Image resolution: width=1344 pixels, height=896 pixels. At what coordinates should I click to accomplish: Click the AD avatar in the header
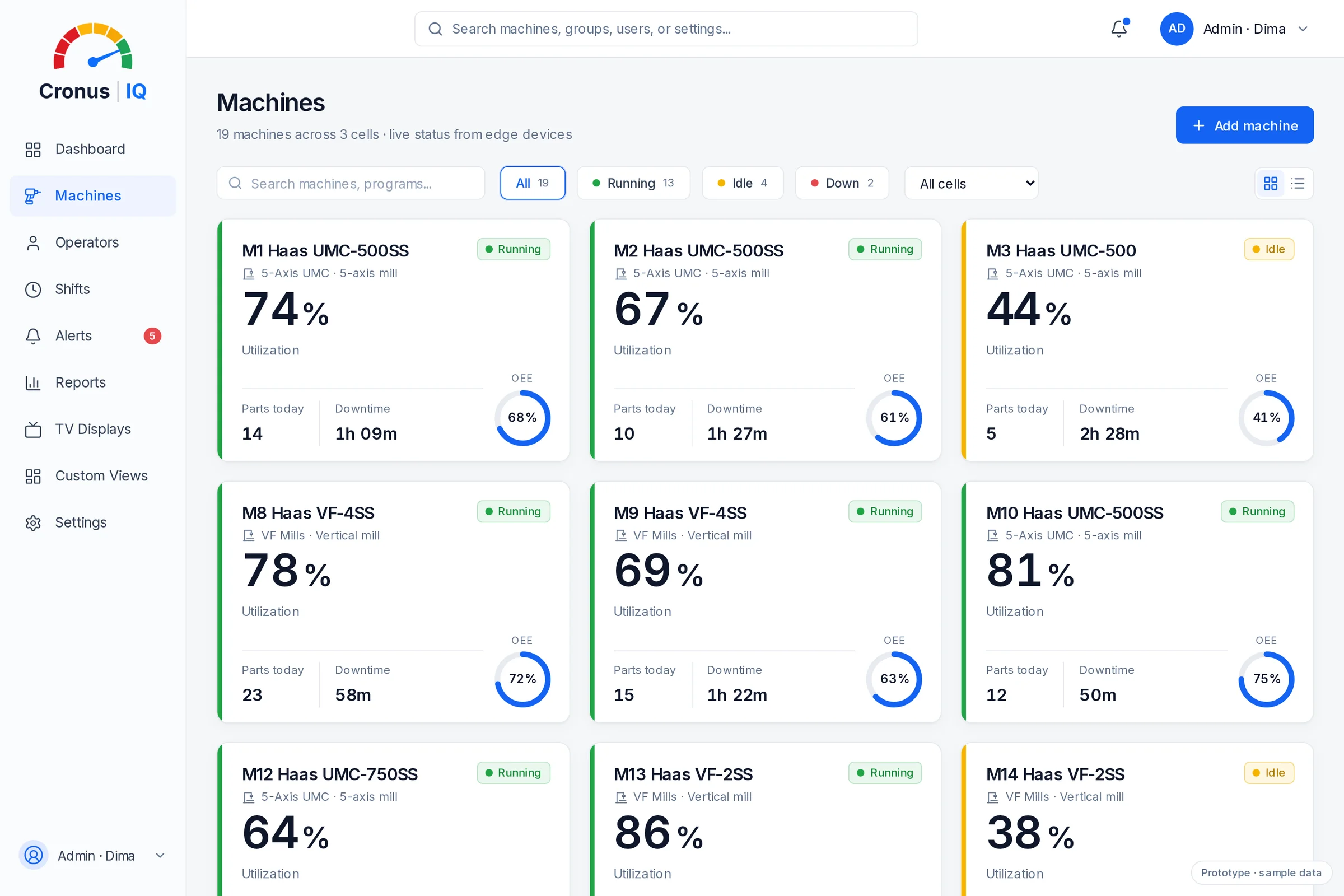(1177, 29)
